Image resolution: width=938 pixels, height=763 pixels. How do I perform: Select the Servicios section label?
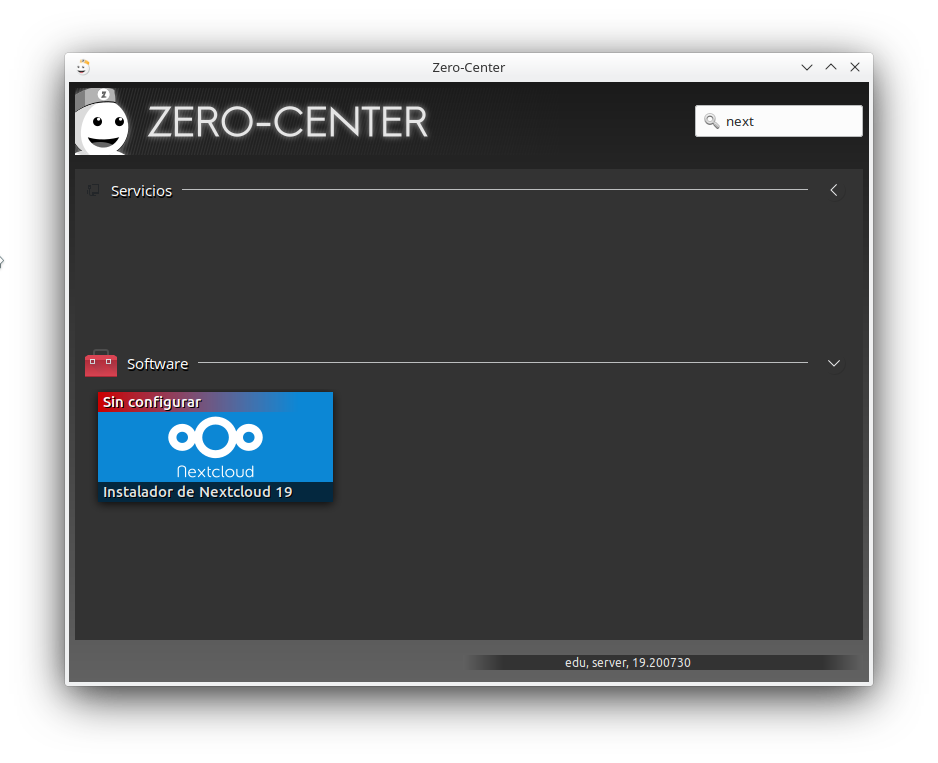click(x=141, y=191)
